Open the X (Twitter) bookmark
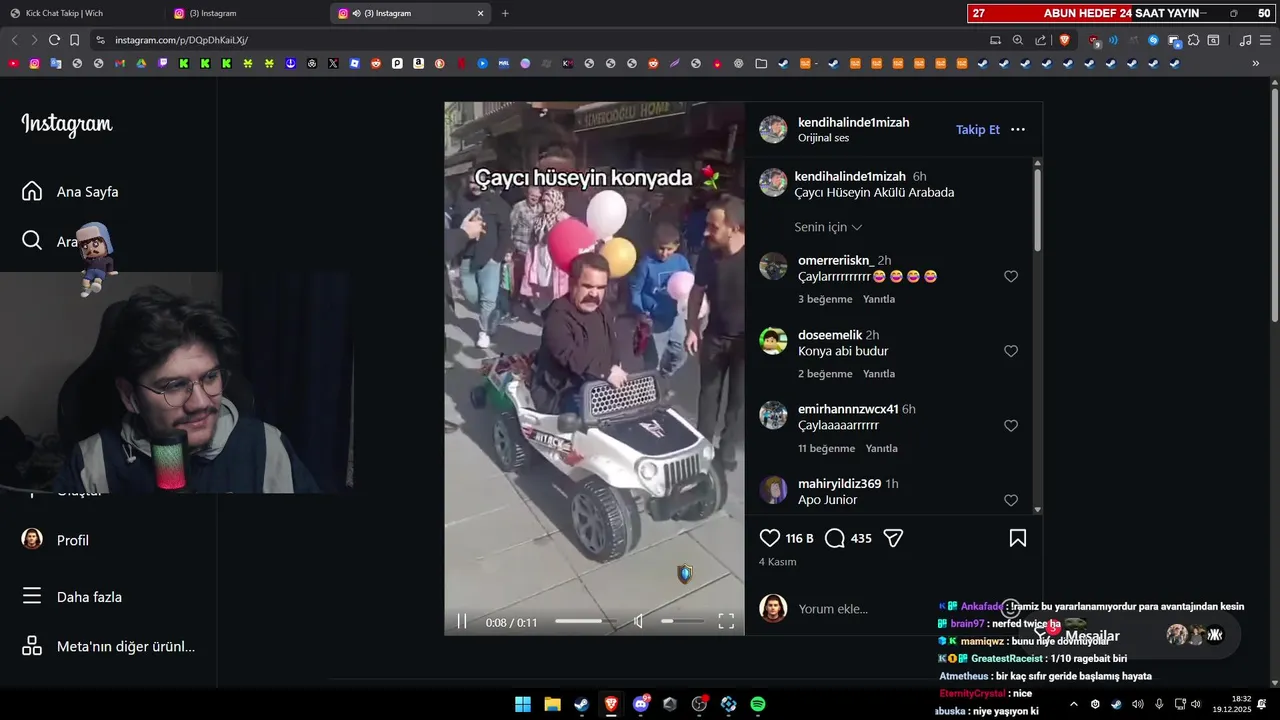Screen dimensions: 1280x720 (333, 63)
